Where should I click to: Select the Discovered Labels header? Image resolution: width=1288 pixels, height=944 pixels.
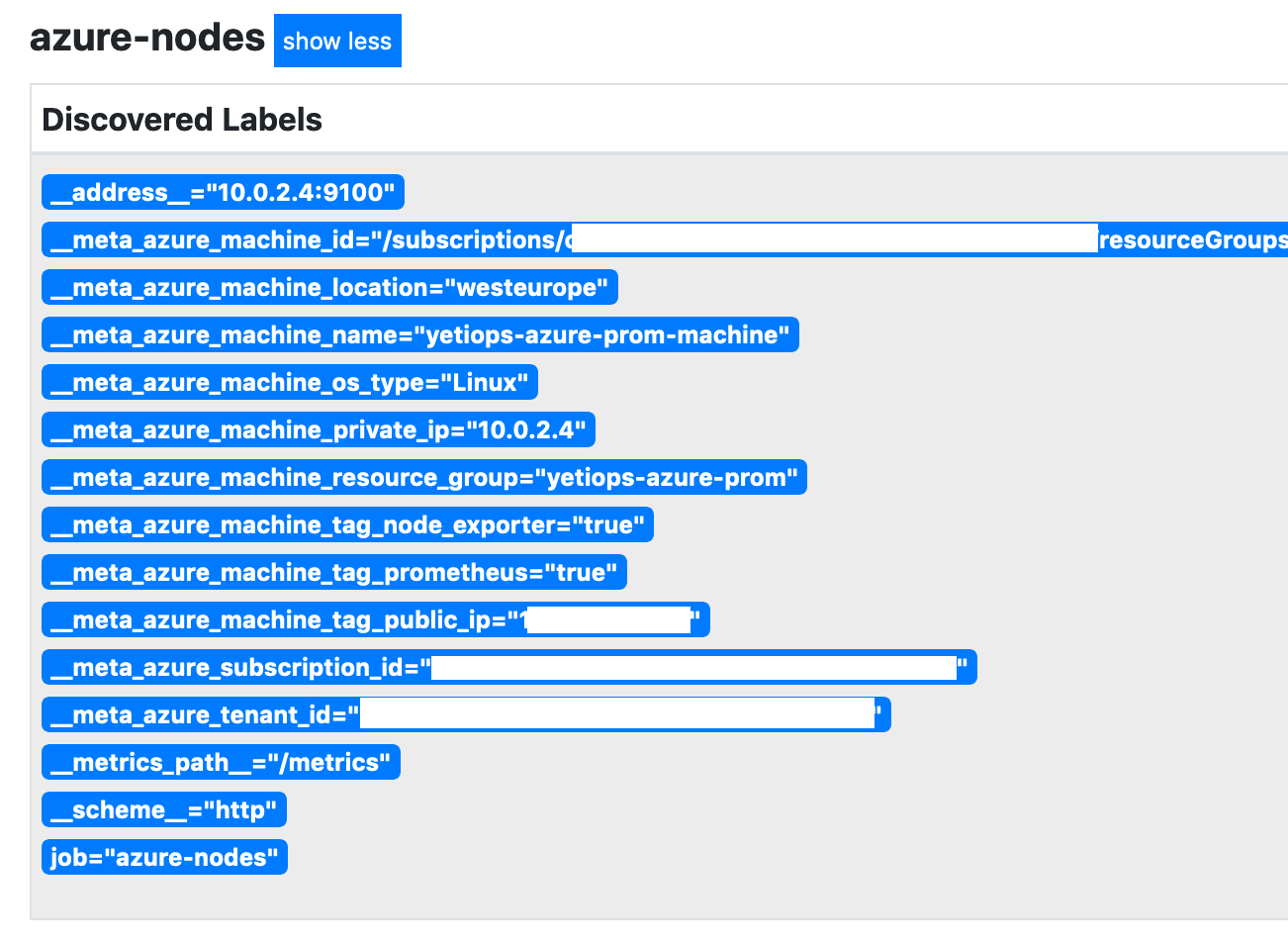[x=181, y=119]
